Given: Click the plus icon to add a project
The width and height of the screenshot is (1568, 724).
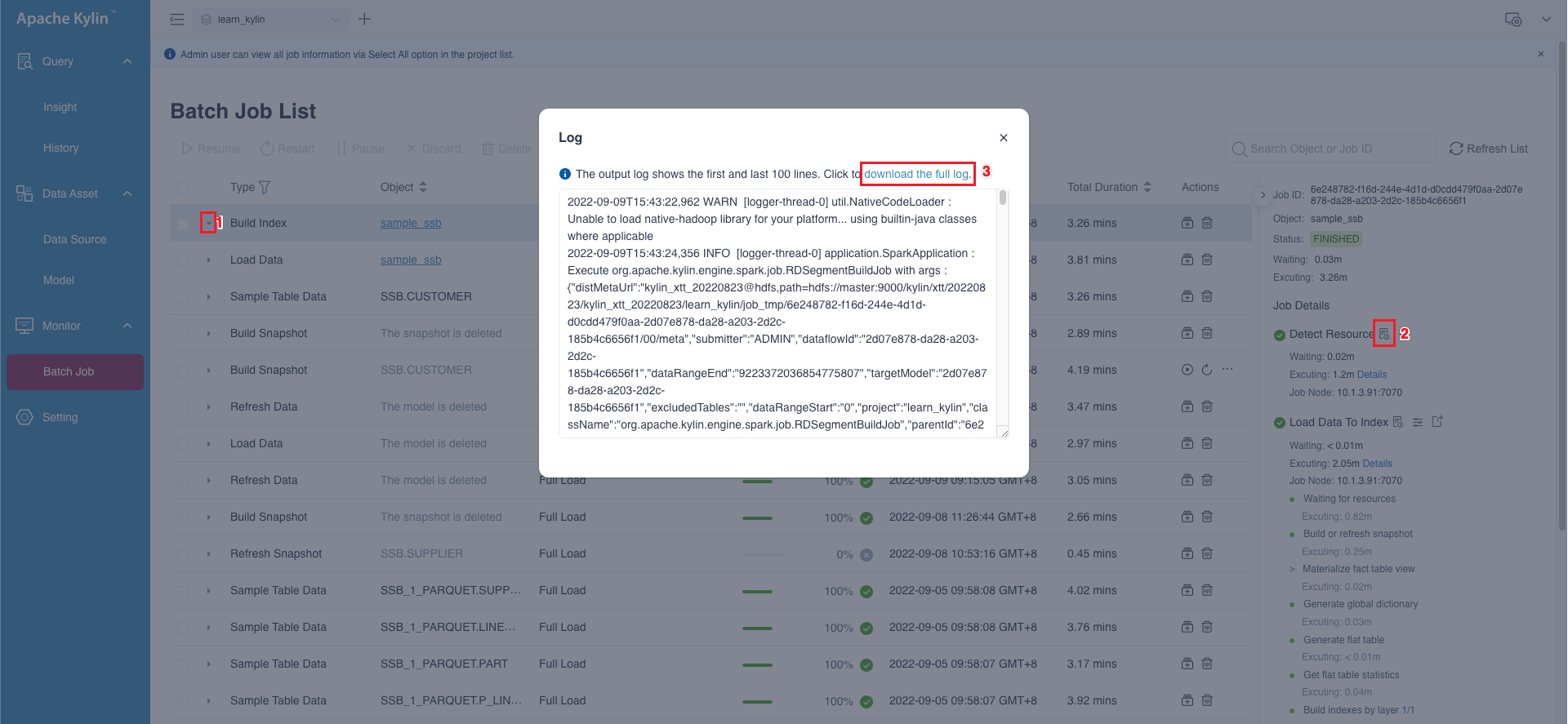Looking at the screenshot, I should pyautogui.click(x=365, y=20).
